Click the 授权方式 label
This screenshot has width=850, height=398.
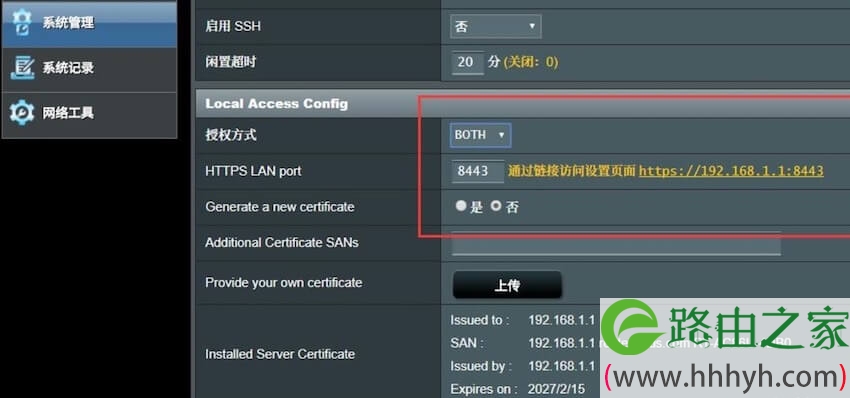pos(230,135)
